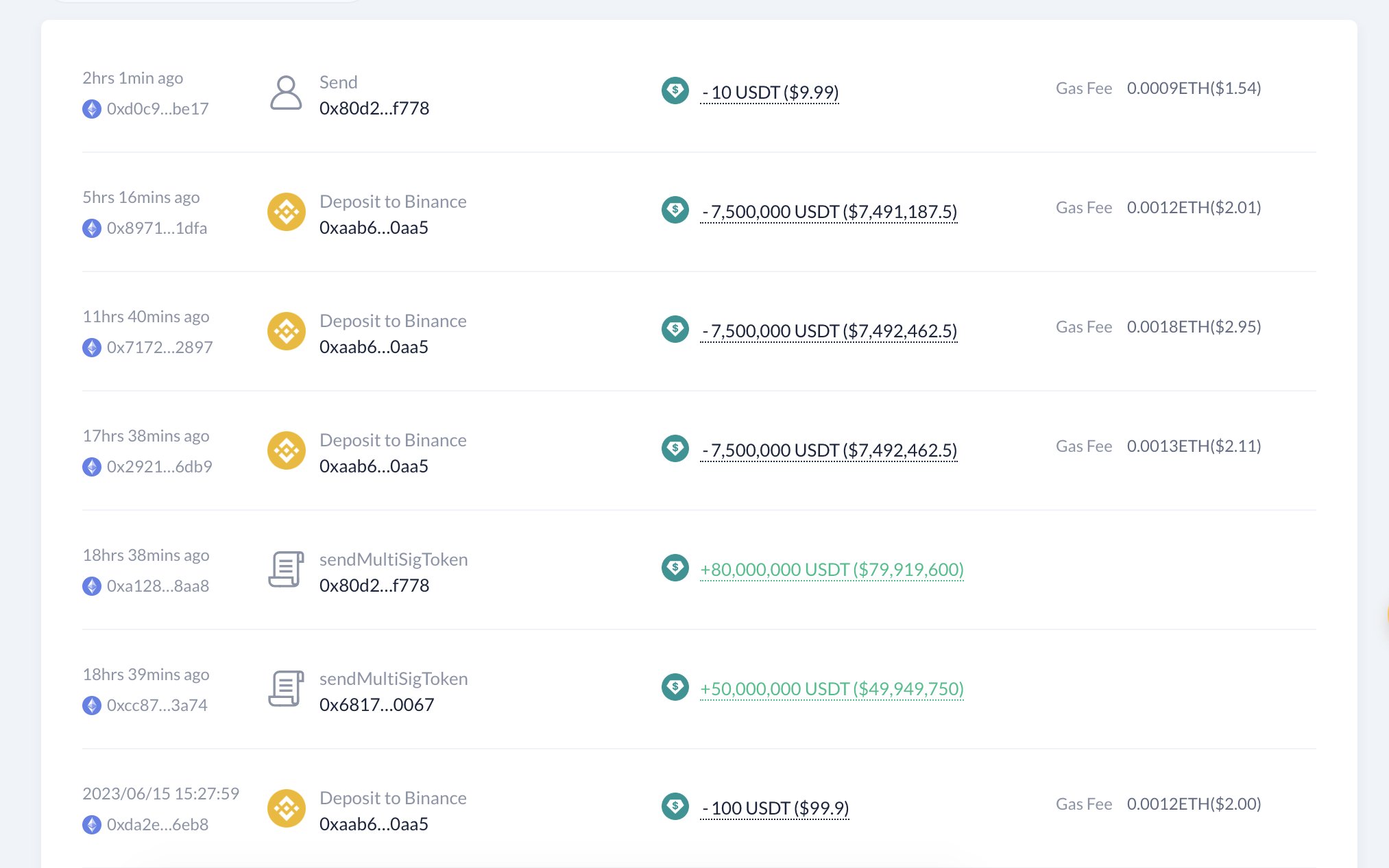
Task: Click the 18hrs 38mins ago timestamp
Action: tap(146, 555)
